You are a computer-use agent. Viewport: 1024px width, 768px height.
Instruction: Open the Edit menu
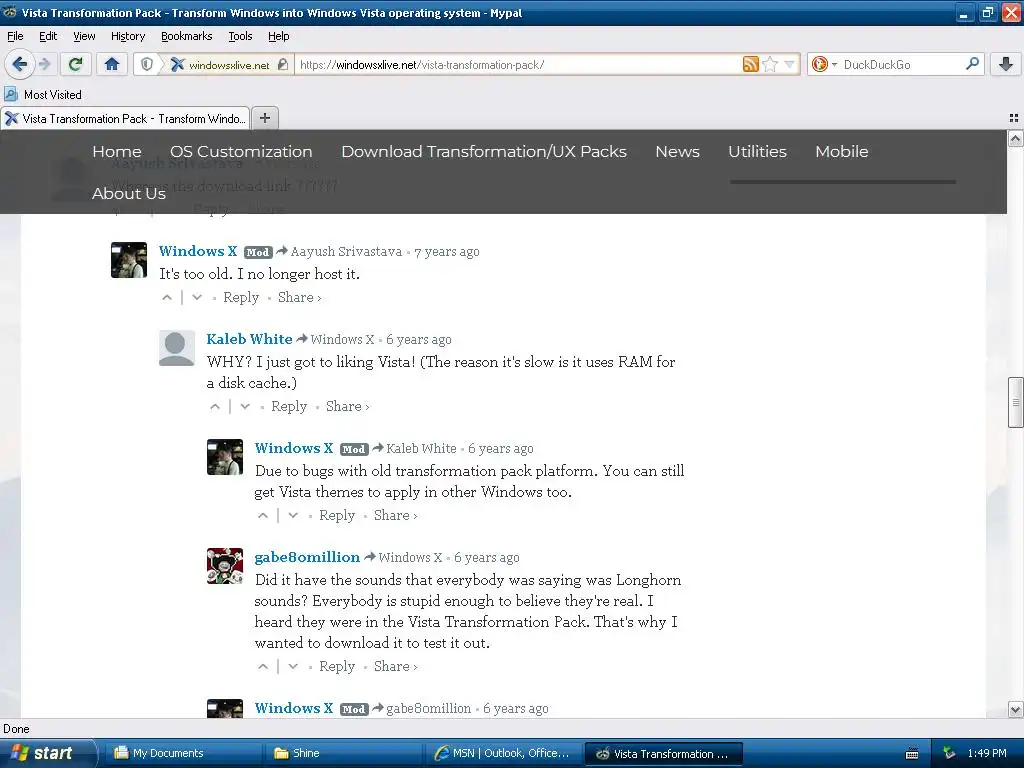click(48, 37)
